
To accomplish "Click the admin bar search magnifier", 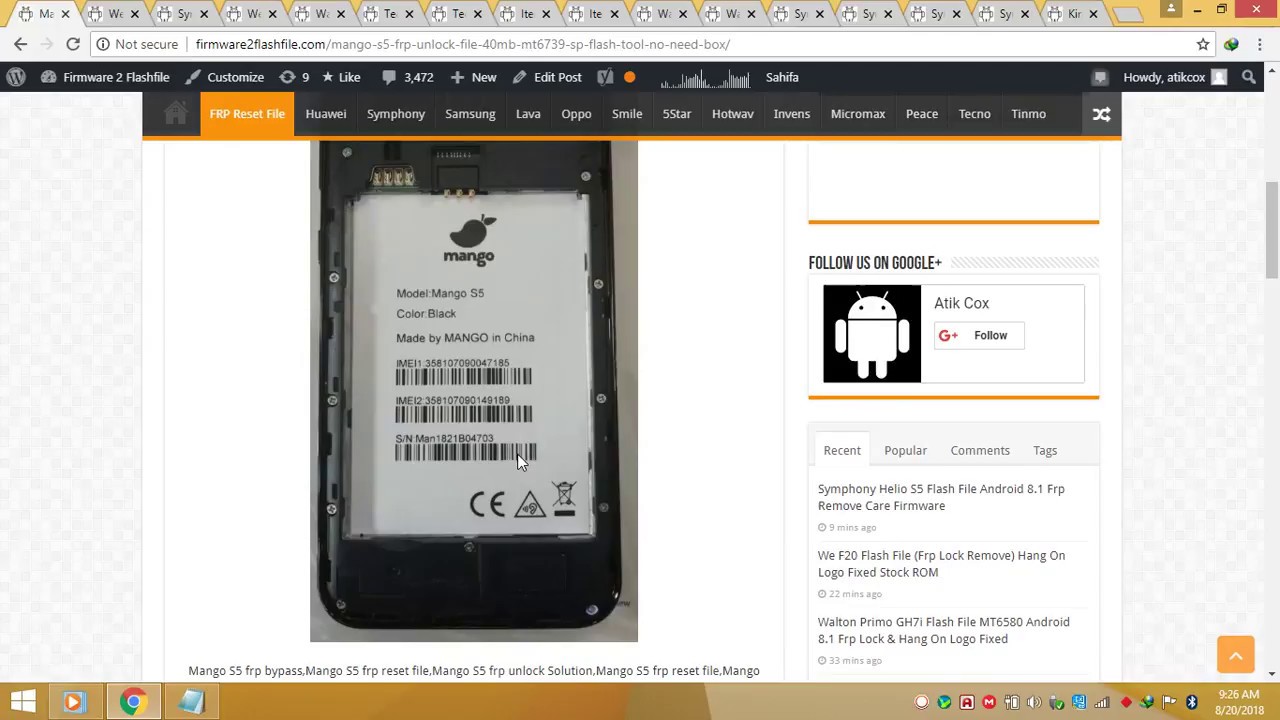I will click(x=1249, y=77).
